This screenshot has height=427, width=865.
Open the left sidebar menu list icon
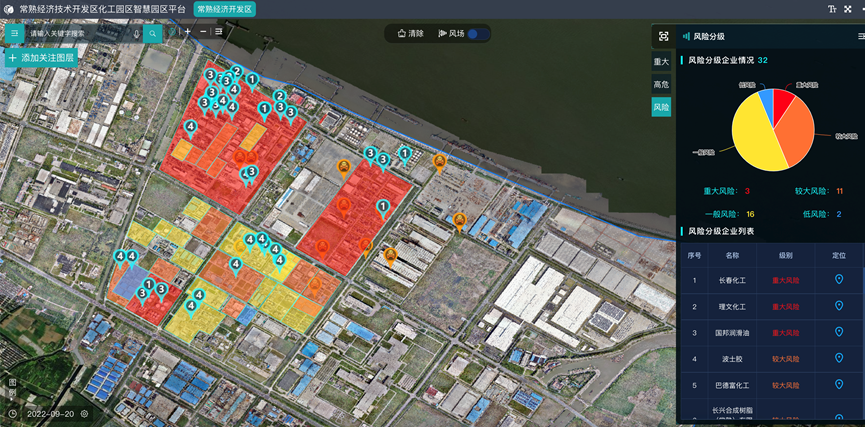[x=15, y=33]
